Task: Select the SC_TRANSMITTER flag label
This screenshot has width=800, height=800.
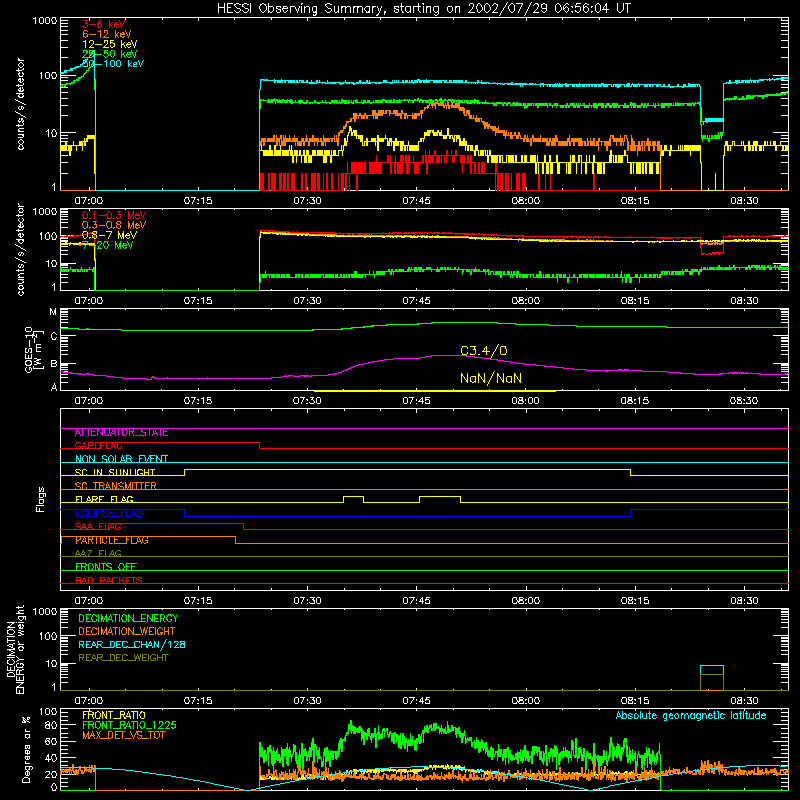Action: (116, 486)
